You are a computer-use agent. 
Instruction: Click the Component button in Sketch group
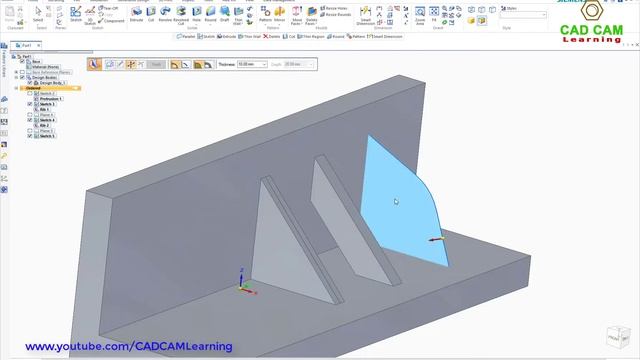(x=111, y=20)
